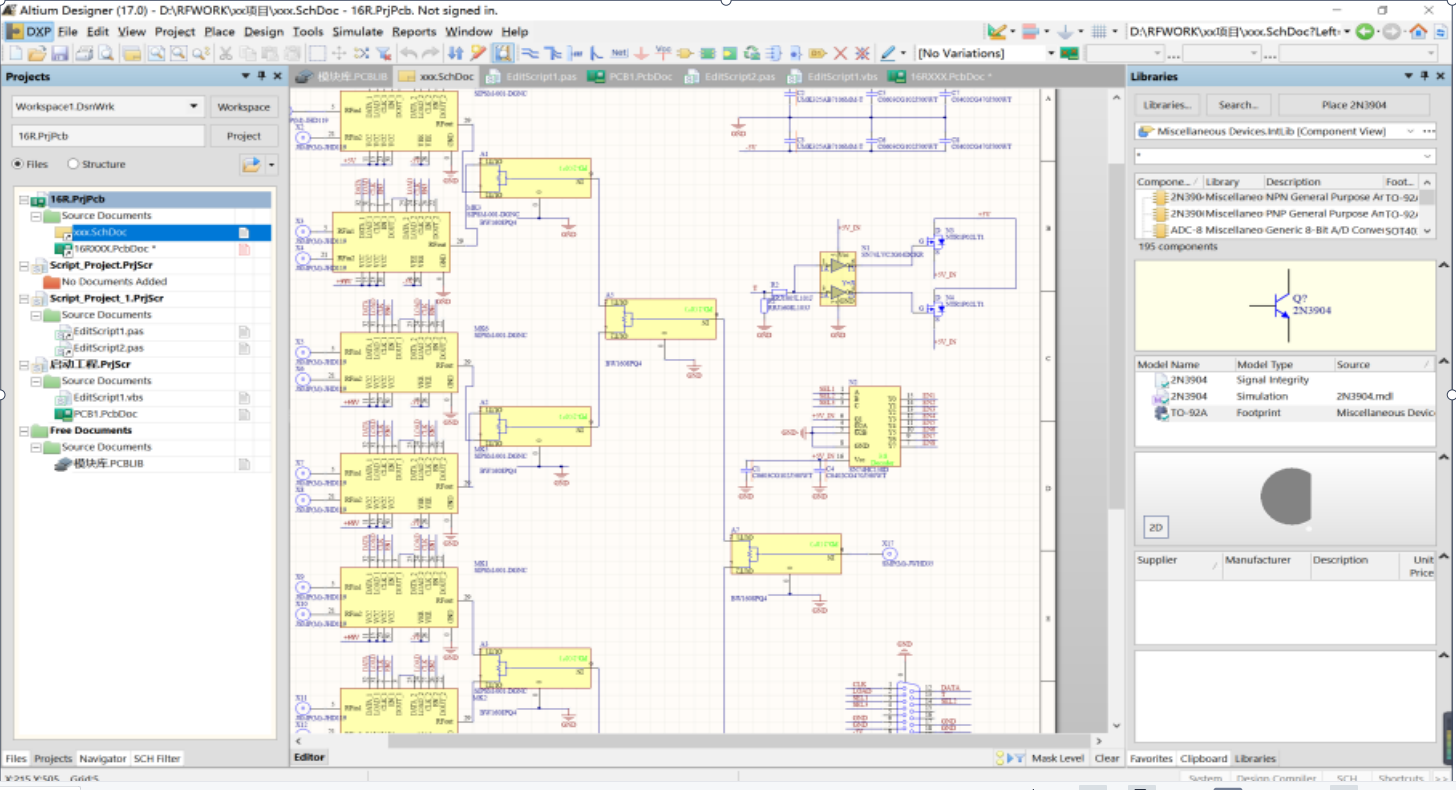Screen dimensions: 1456x790
Task: Activate the Place Wire tool
Action: pos(531,53)
